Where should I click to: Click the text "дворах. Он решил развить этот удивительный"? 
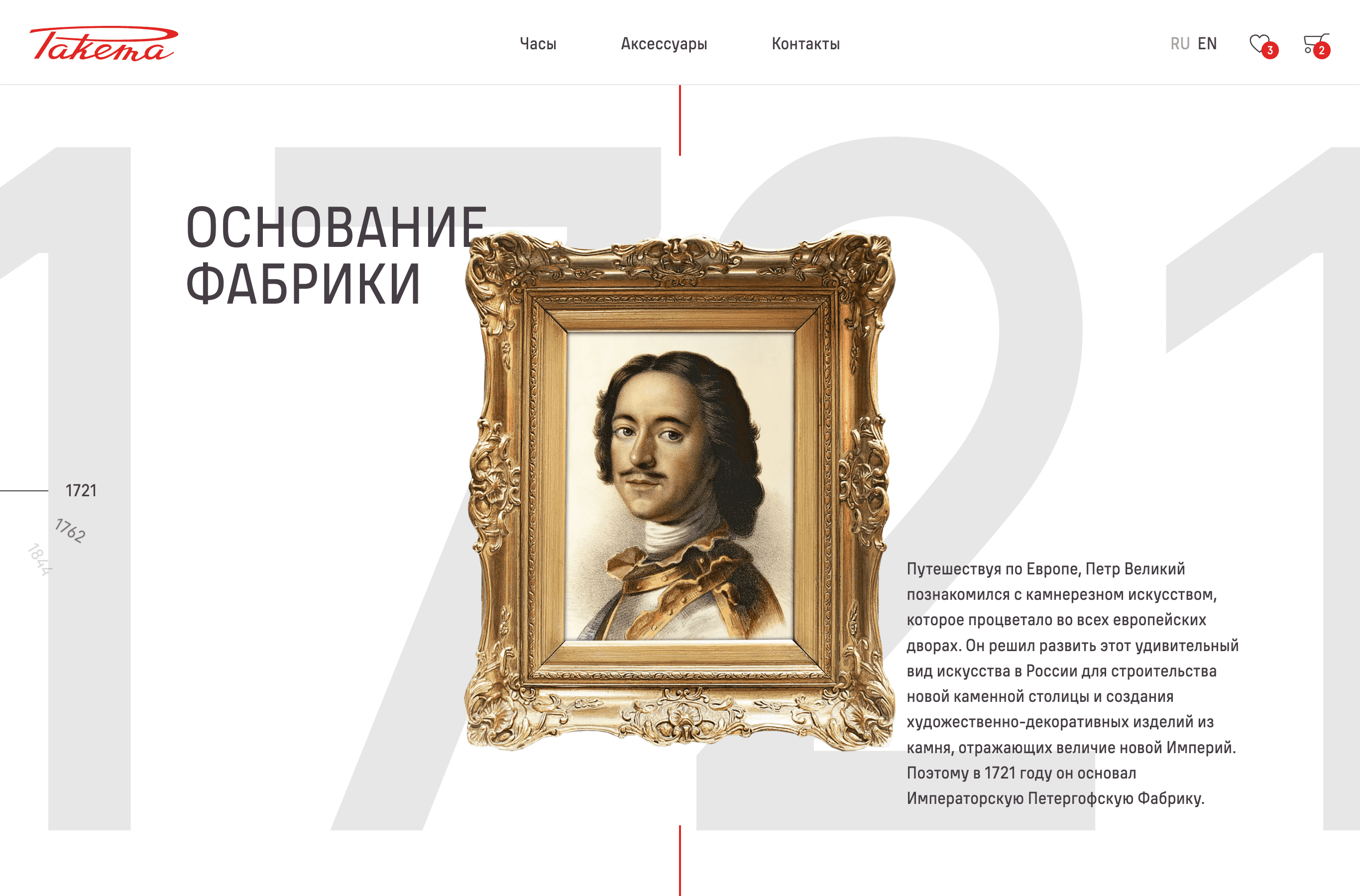[x=1073, y=646]
